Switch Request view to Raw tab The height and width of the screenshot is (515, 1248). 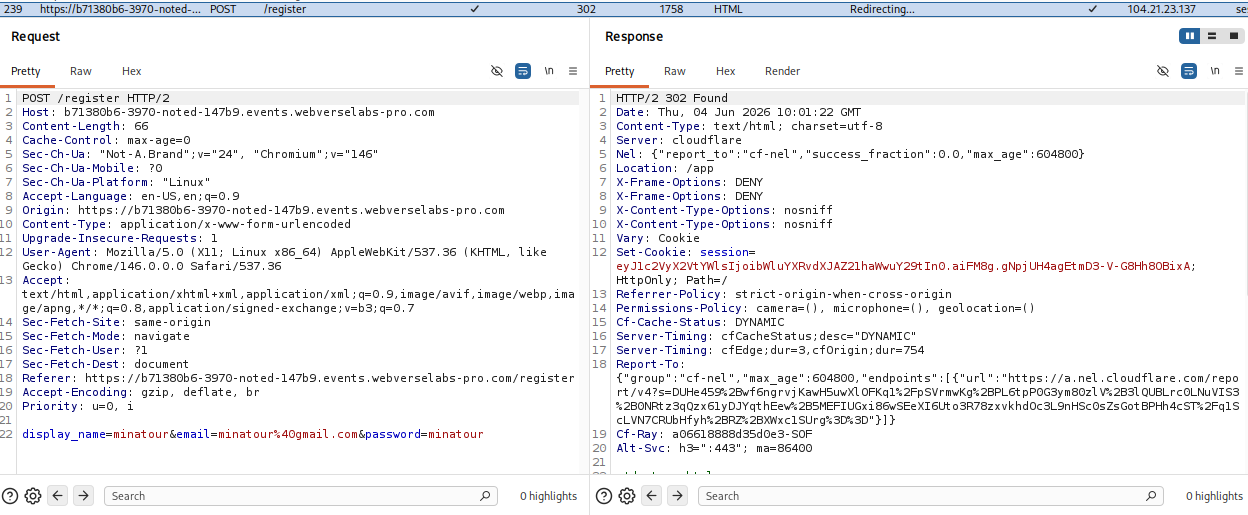click(x=81, y=71)
